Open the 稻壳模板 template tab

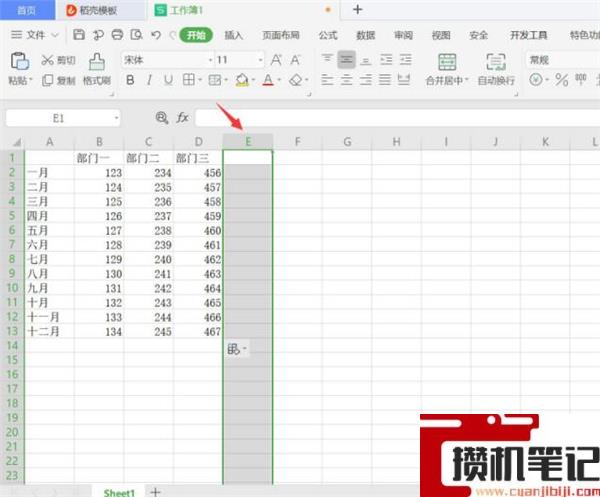[101, 10]
